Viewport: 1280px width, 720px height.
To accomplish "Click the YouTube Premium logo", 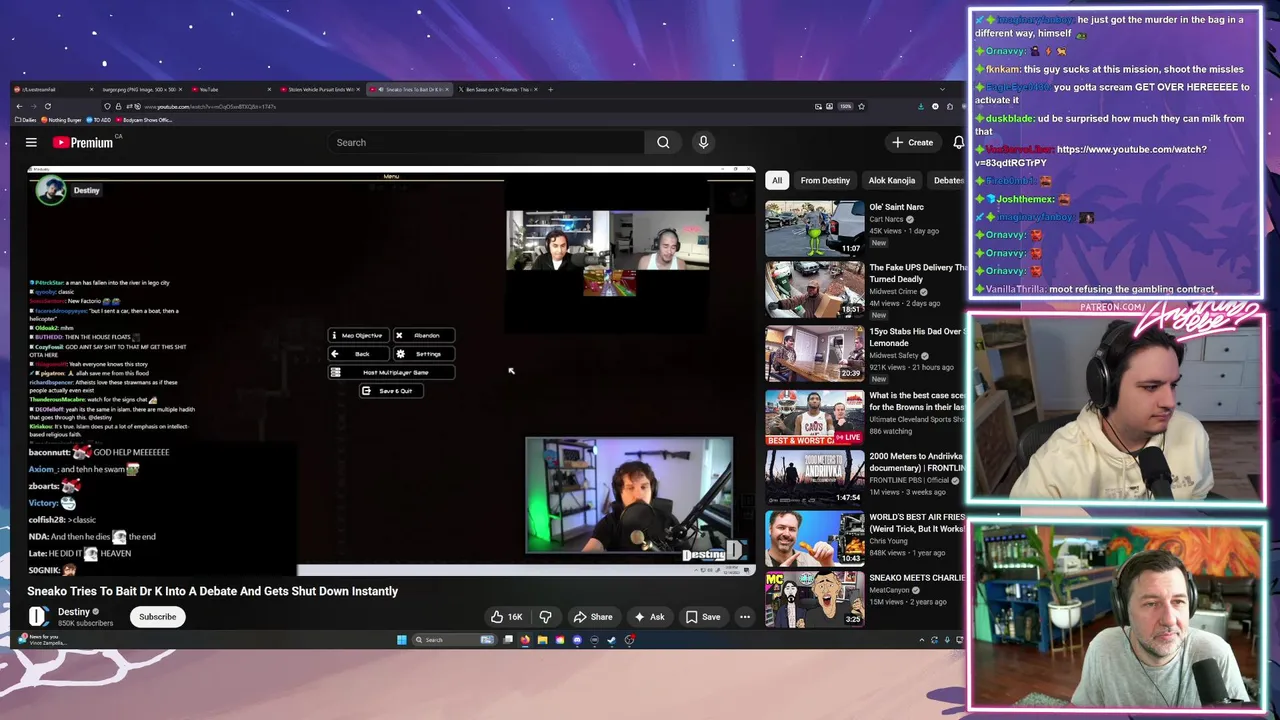I will pyautogui.click(x=83, y=142).
